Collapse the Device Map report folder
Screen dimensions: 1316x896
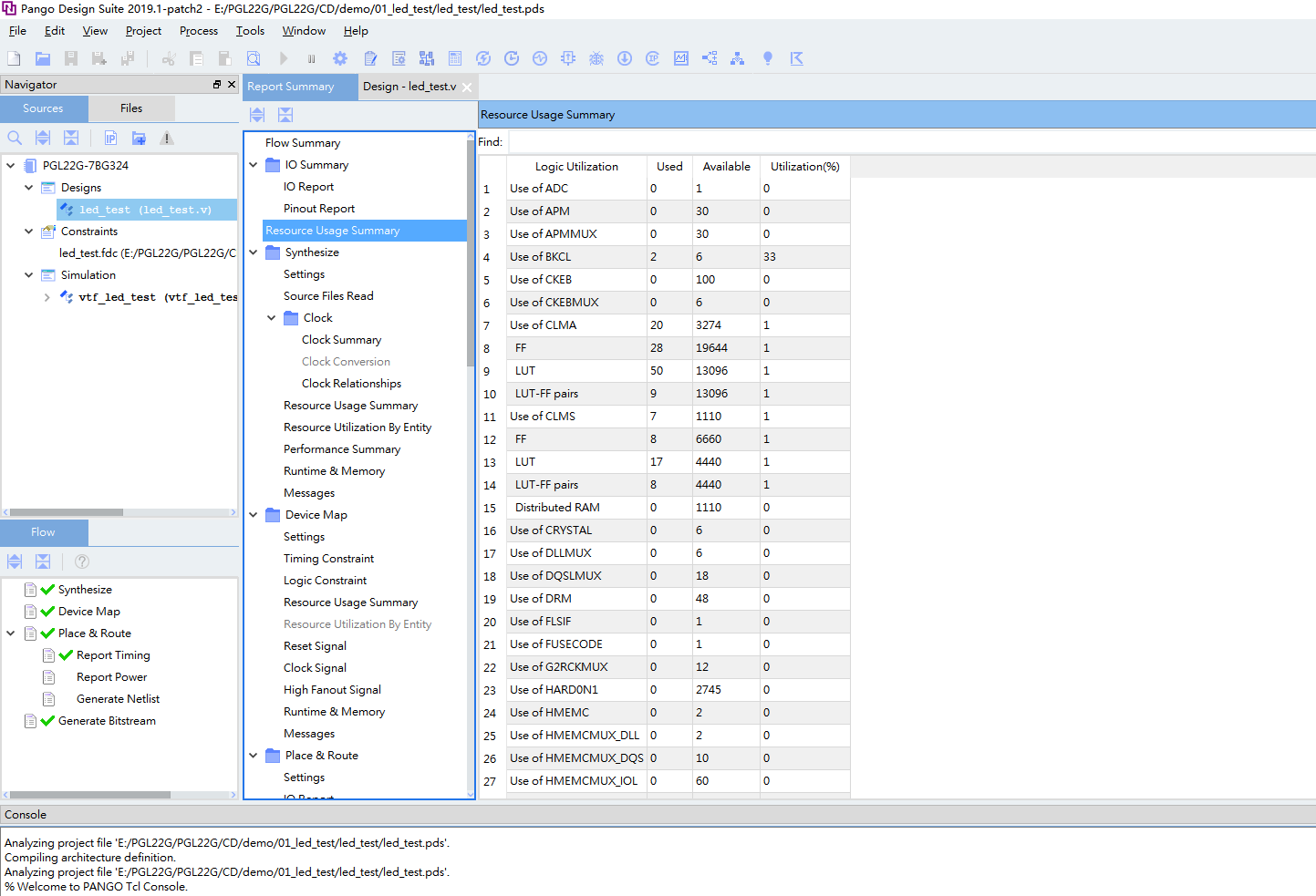pos(254,515)
